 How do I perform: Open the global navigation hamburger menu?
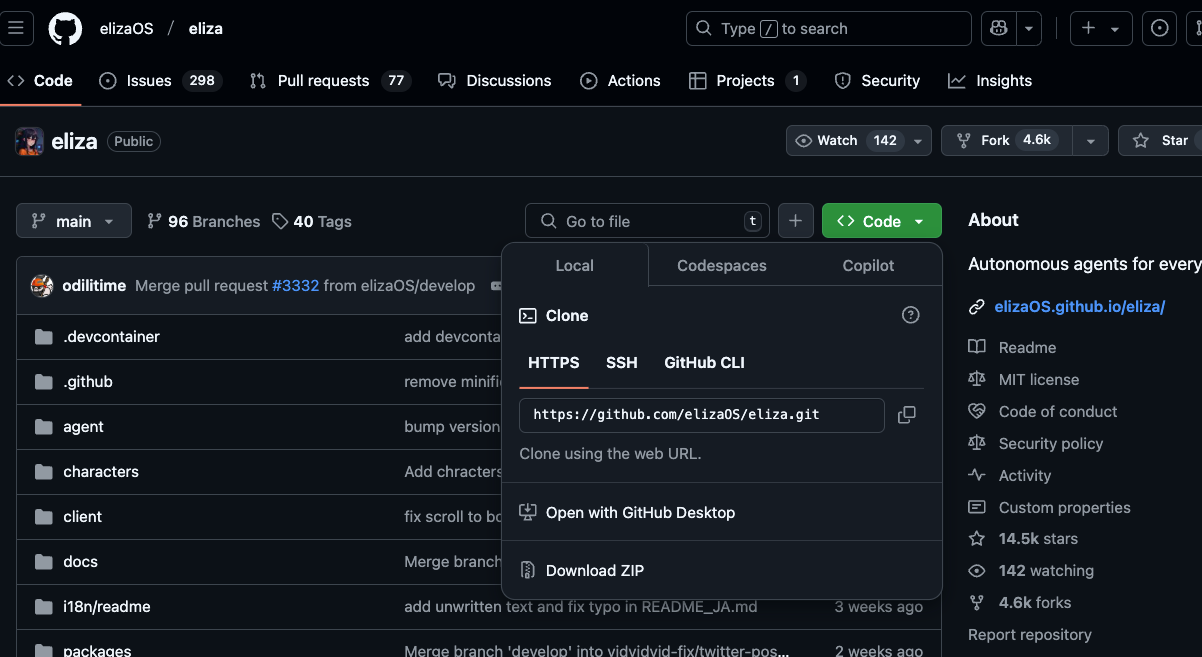(17, 28)
